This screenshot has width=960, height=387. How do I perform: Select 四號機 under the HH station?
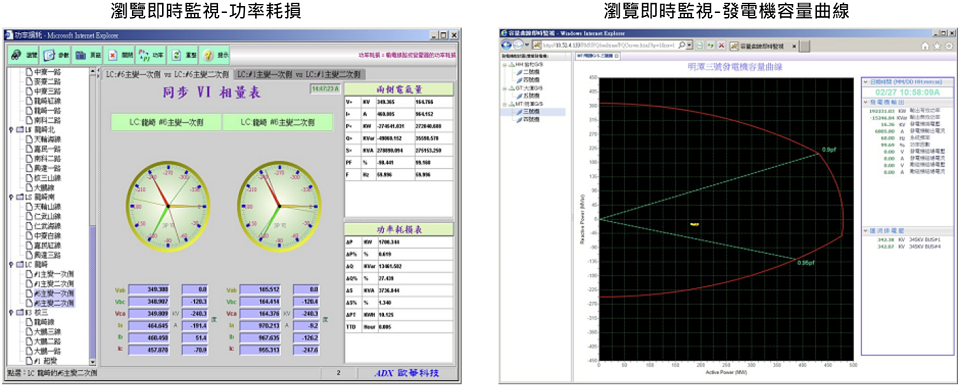(x=530, y=80)
